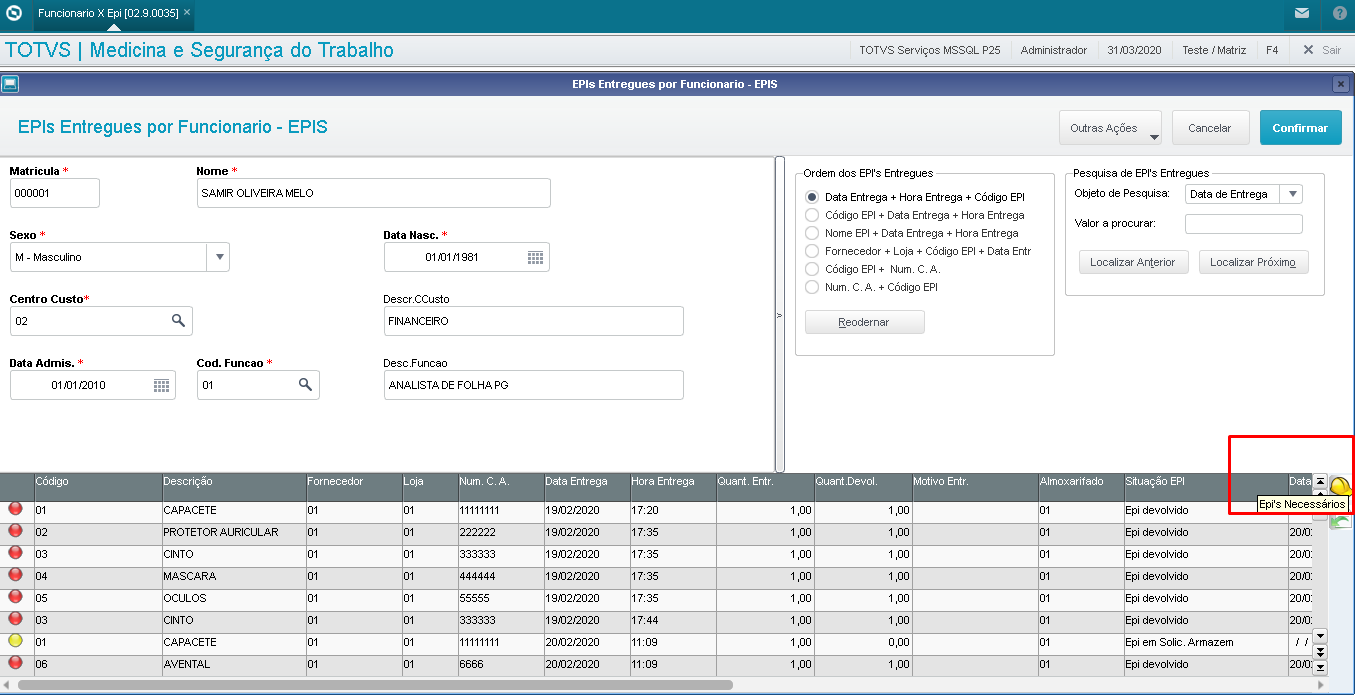Close the Funcionario X Epi tab
Screen dimensions: 1355x696
(x=187, y=14)
